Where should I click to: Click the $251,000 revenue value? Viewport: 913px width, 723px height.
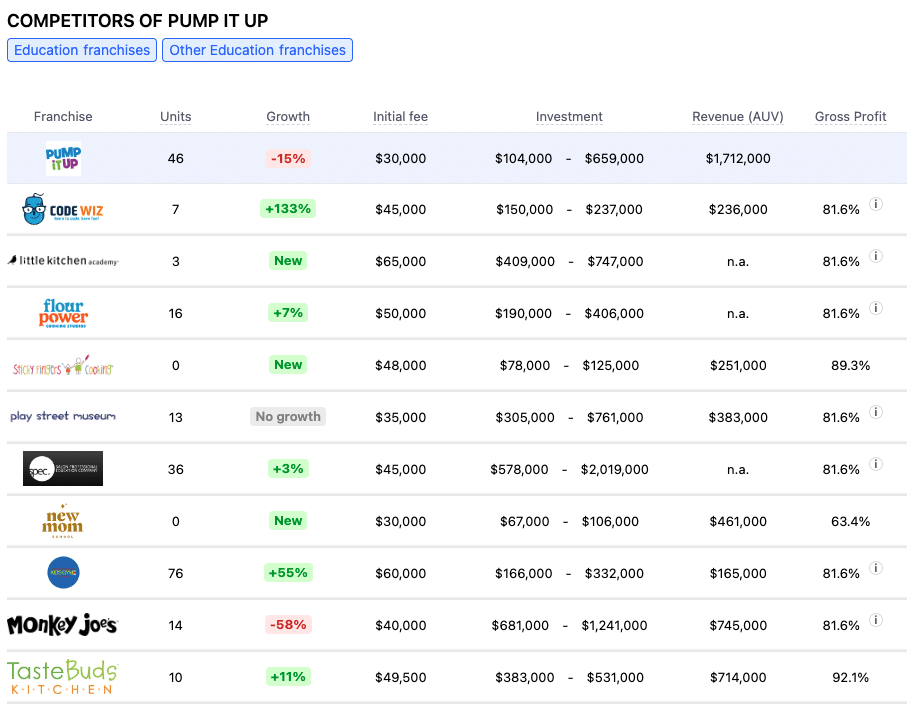[x=738, y=366]
